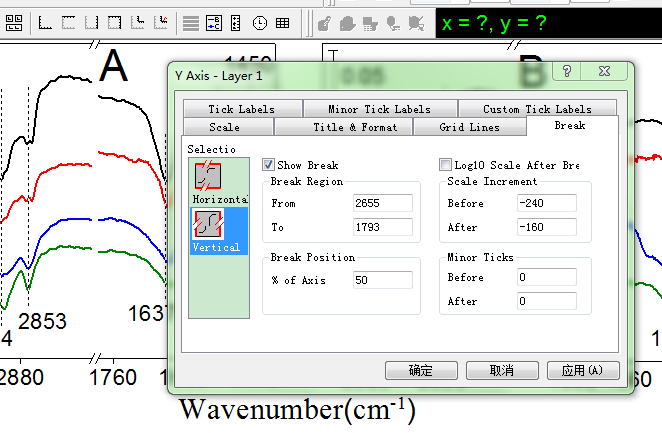Screen dimensions: 662x433
Task: Open the Scale tab
Action: (x=225, y=127)
